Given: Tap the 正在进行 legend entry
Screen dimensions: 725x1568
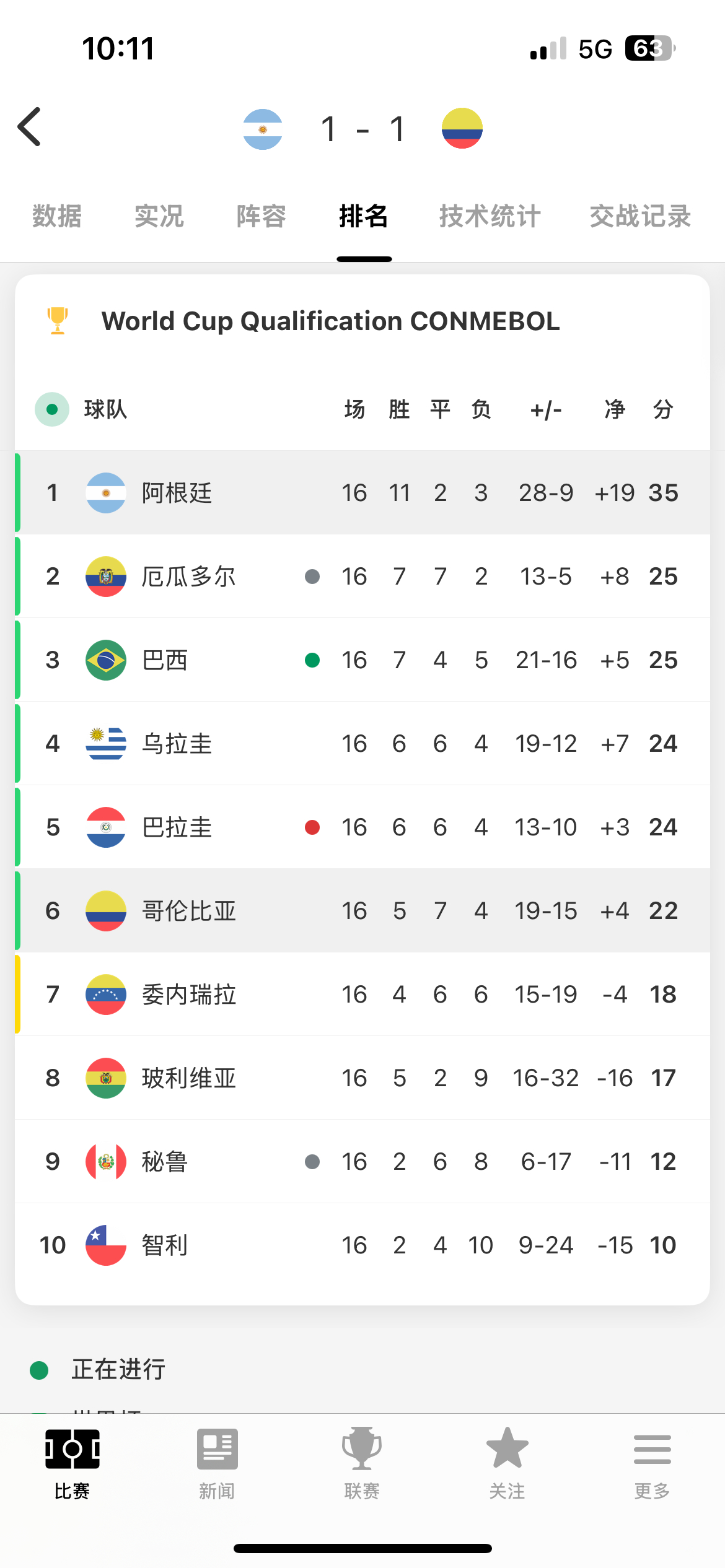Looking at the screenshot, I should 98,1369.
